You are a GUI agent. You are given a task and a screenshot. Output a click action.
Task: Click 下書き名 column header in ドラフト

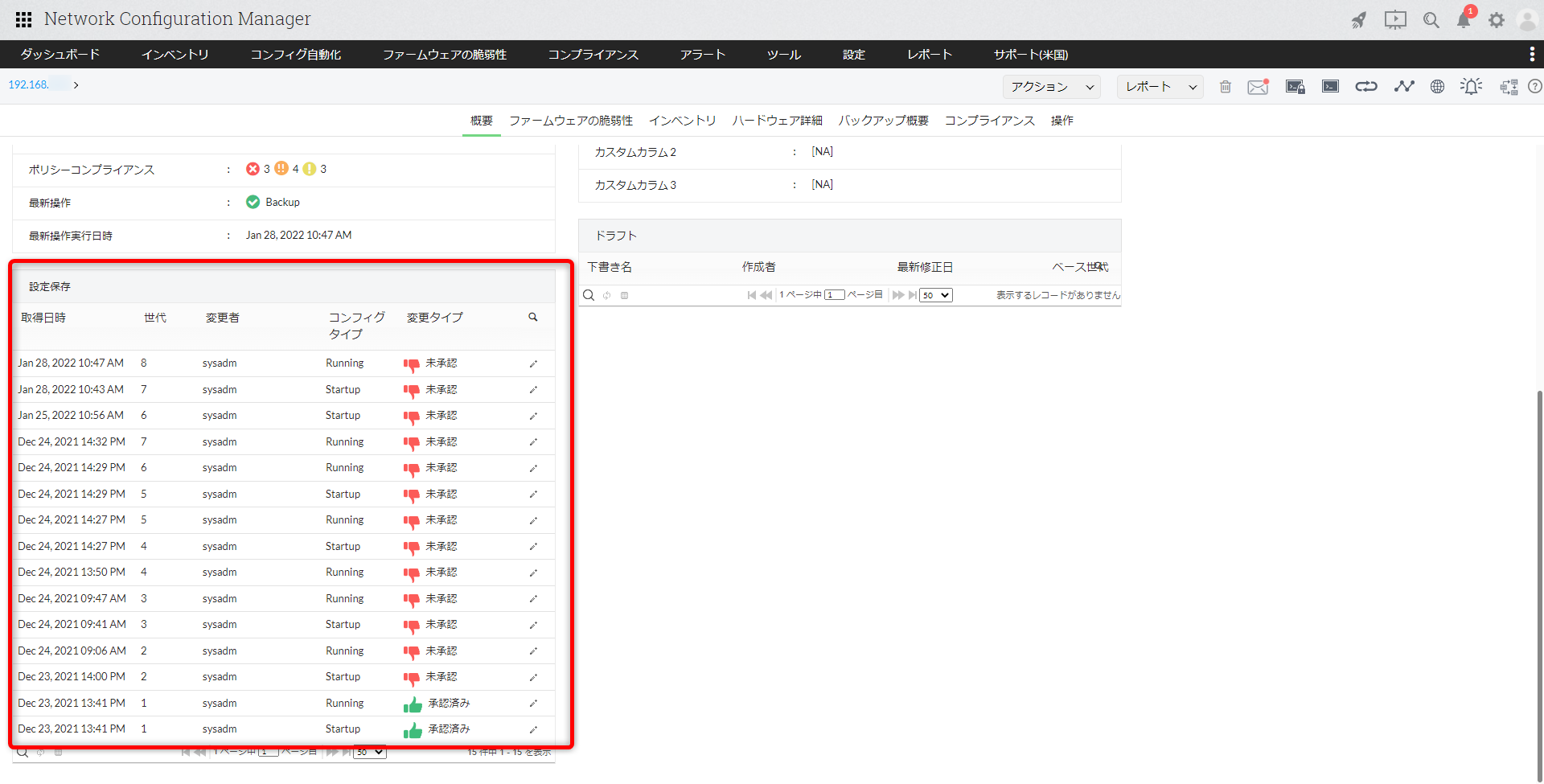(610, 267)
